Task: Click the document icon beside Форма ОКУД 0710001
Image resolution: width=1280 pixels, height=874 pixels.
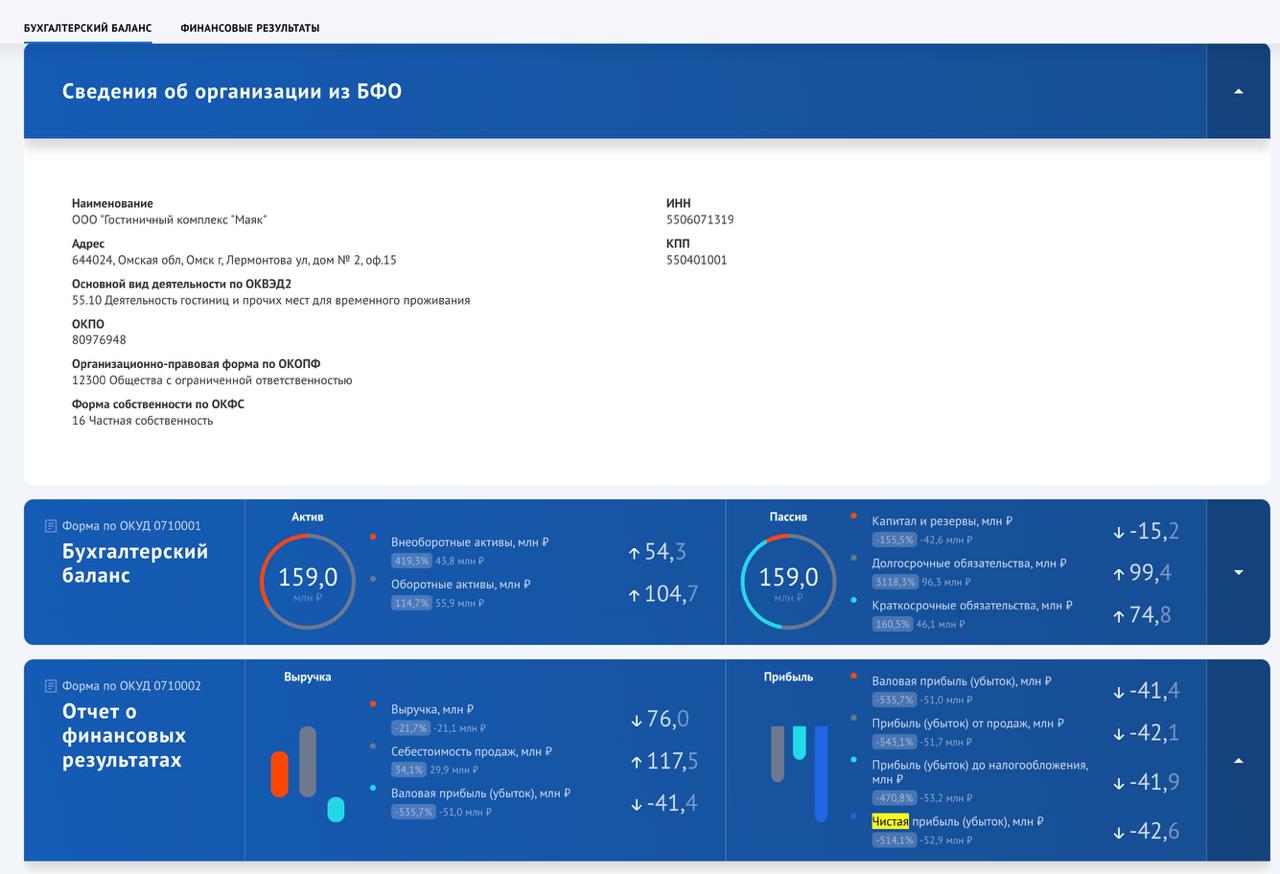Action: 51,526
